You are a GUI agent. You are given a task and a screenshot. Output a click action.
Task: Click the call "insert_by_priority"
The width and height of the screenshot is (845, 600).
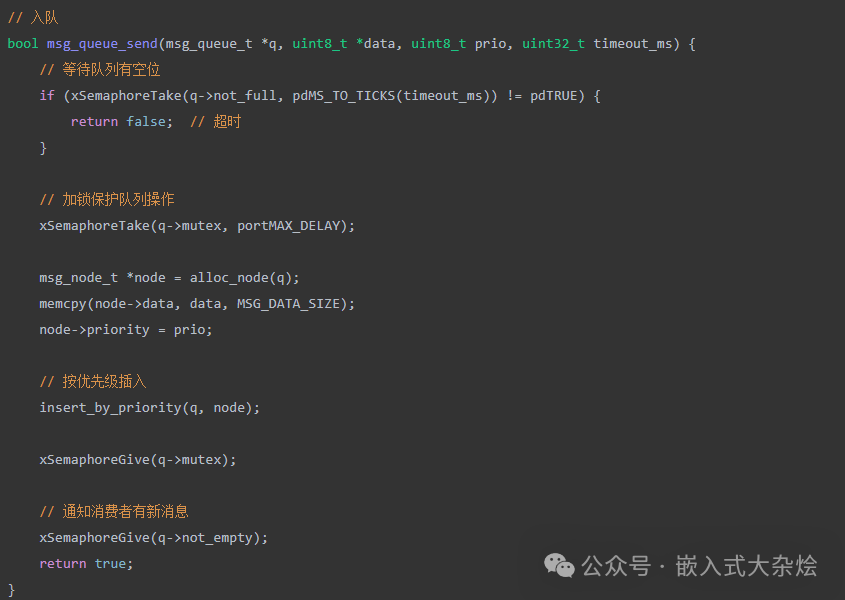[x=110, y=408]
